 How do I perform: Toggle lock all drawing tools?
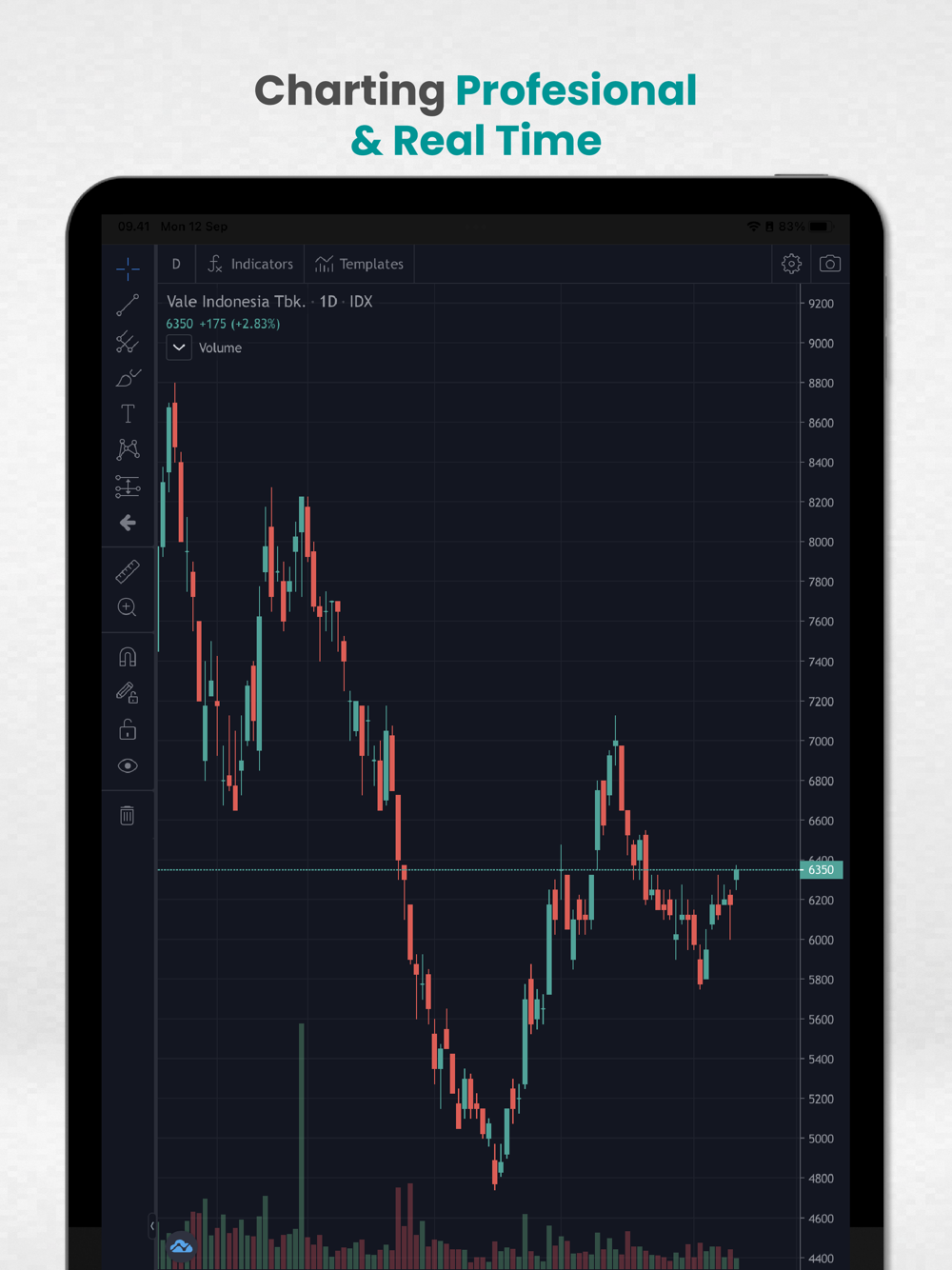point(128,729)
